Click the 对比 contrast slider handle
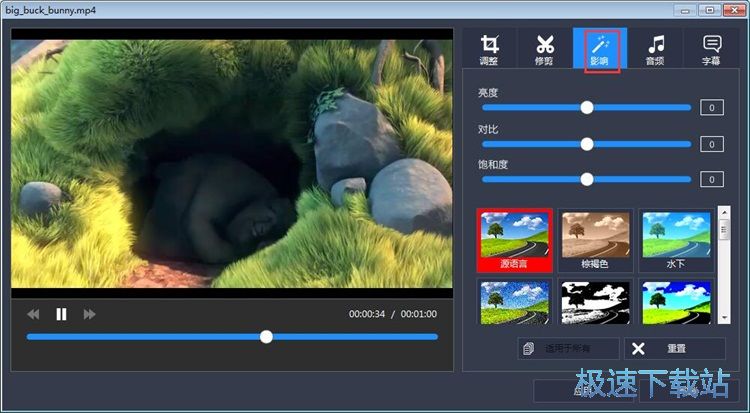The width and height of the screenshot is (750, 413). pyautogui.click(x=587, y=144)
